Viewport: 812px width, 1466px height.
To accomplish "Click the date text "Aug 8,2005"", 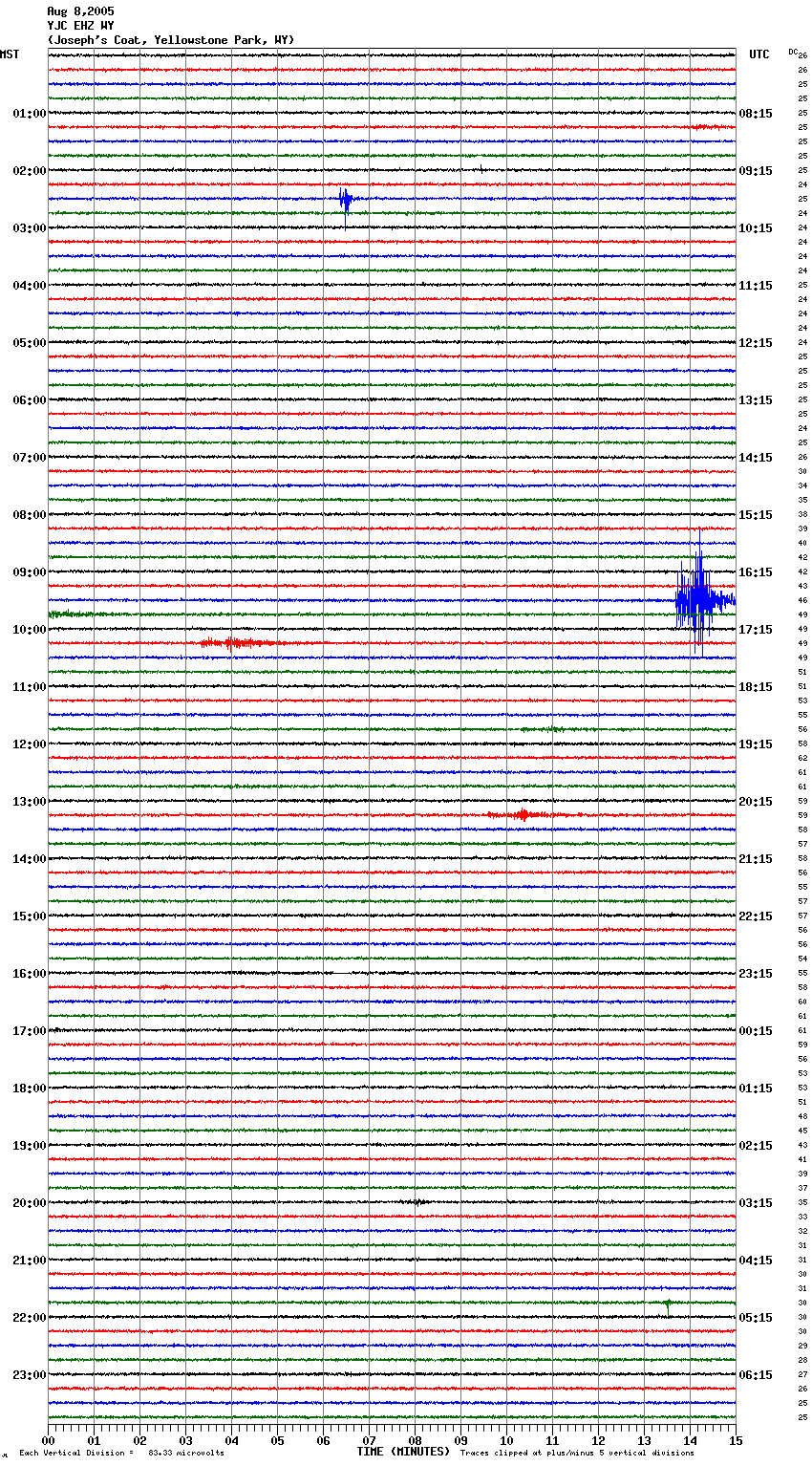I will [x=80, y=11].
